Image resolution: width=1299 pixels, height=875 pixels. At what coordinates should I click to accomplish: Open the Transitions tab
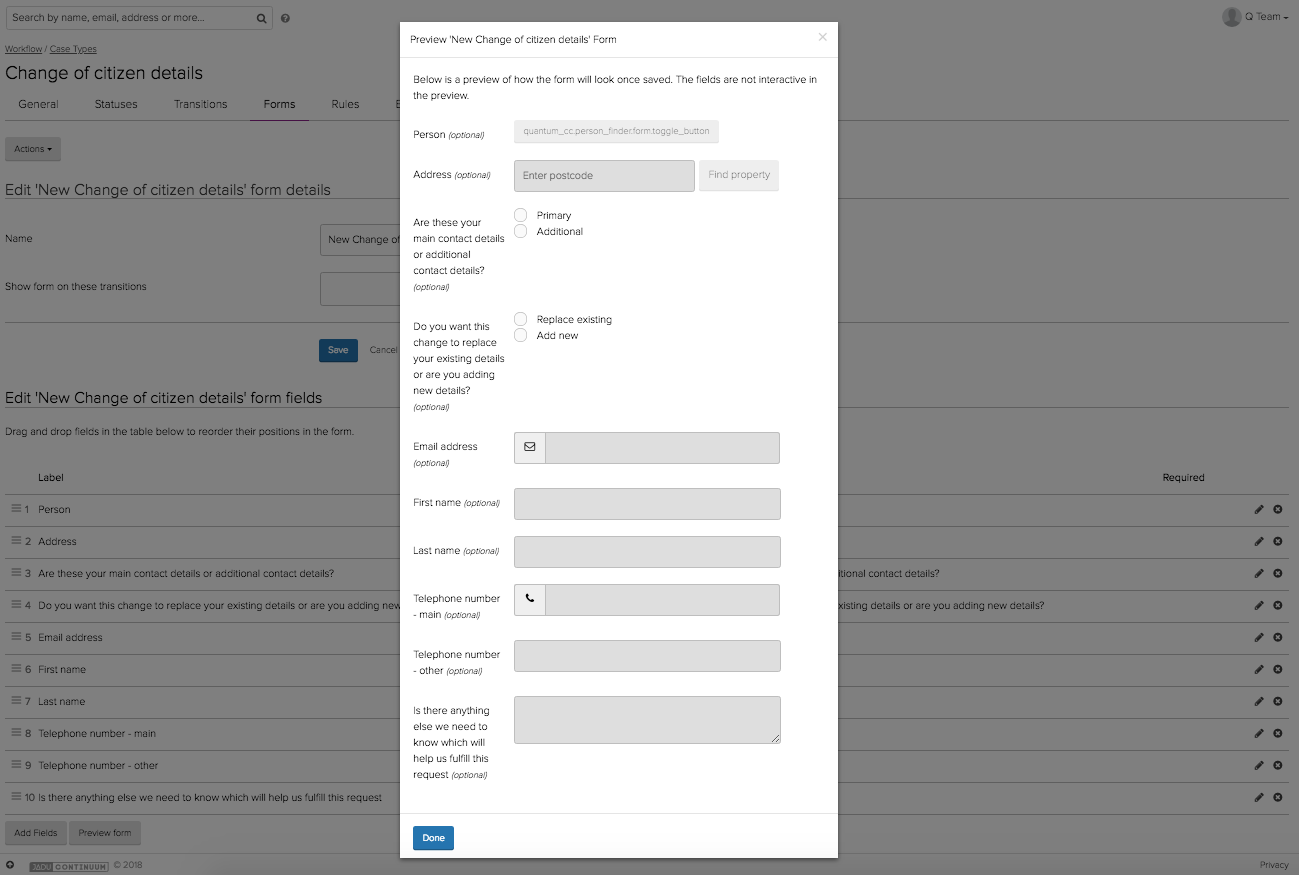point(200,104)
